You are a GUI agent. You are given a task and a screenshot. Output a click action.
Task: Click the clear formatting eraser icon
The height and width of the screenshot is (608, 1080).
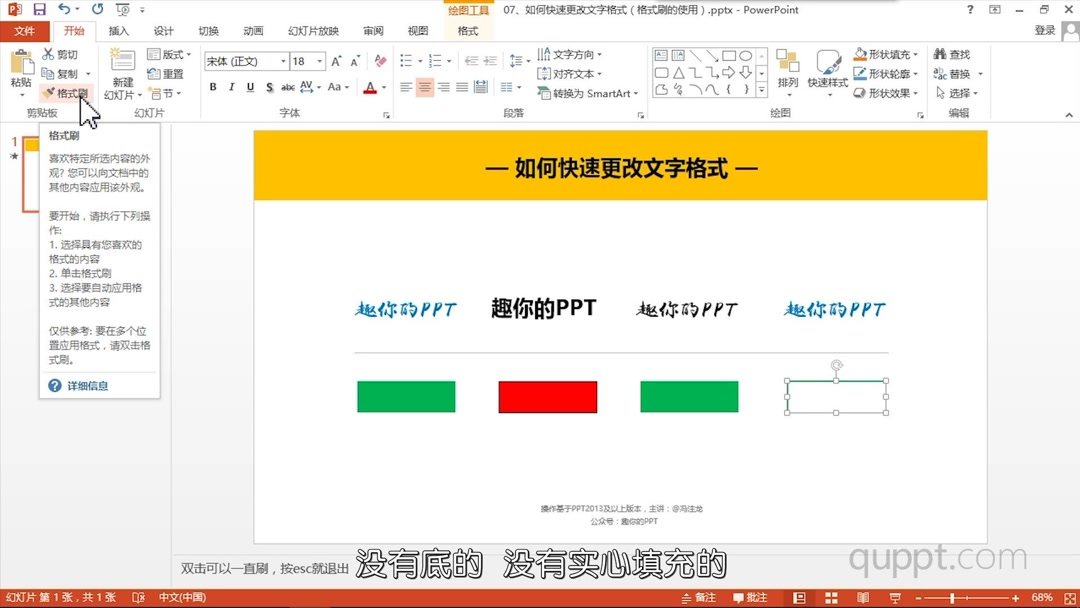coord(380,60)
